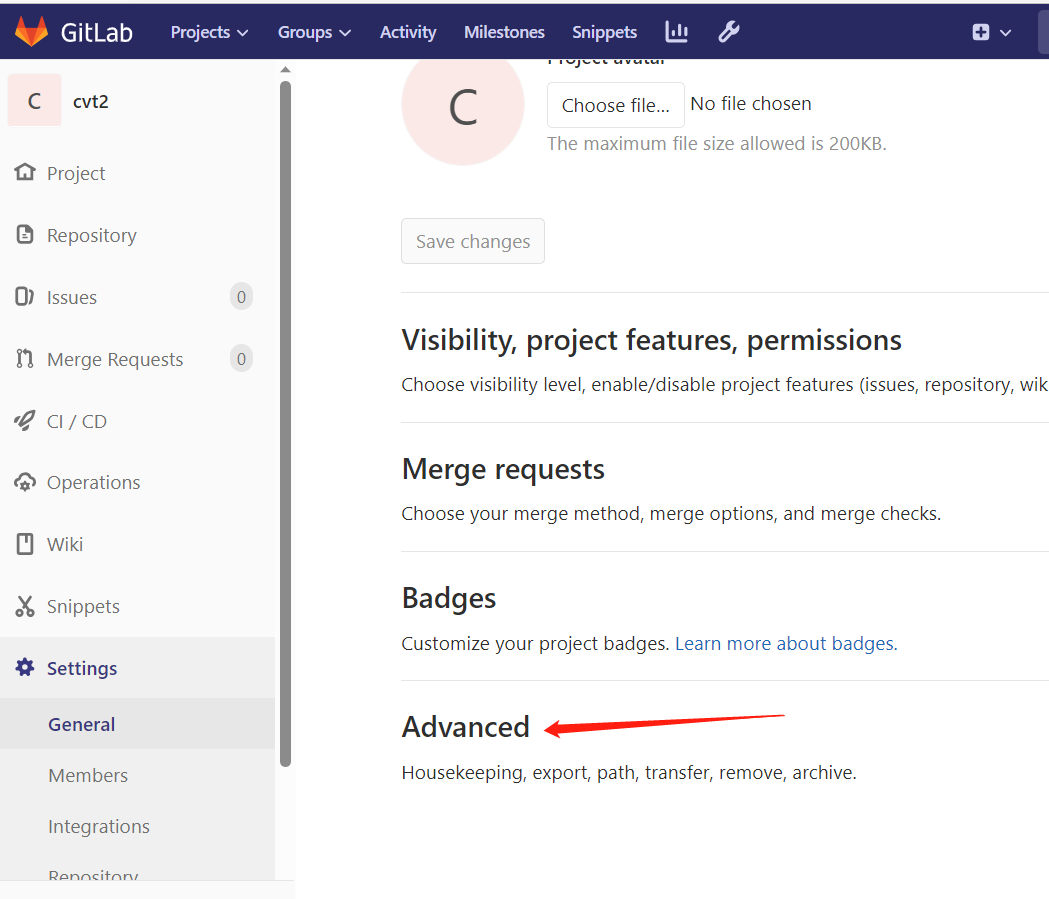Click the Repository file icon

[25, 235]
